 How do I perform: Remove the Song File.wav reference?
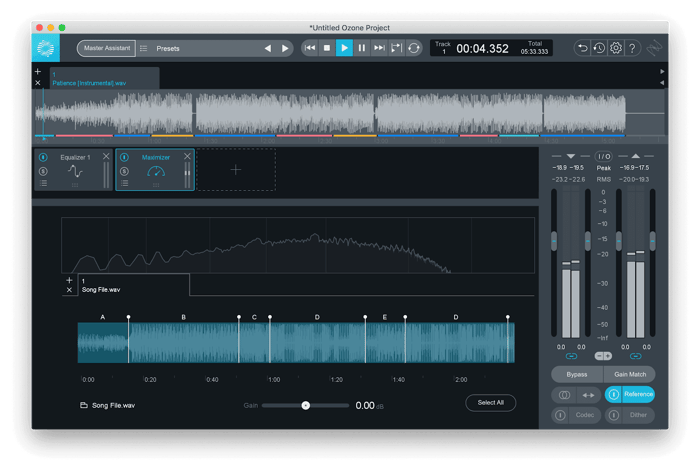pos(69,290)
